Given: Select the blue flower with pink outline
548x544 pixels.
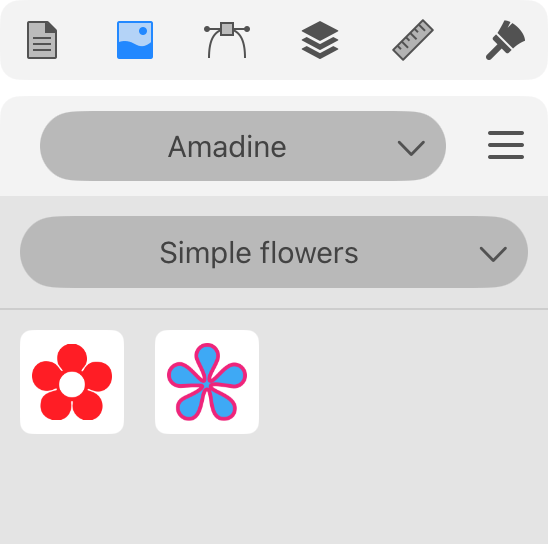Looking at the screenshot, I should click(207, 382).
